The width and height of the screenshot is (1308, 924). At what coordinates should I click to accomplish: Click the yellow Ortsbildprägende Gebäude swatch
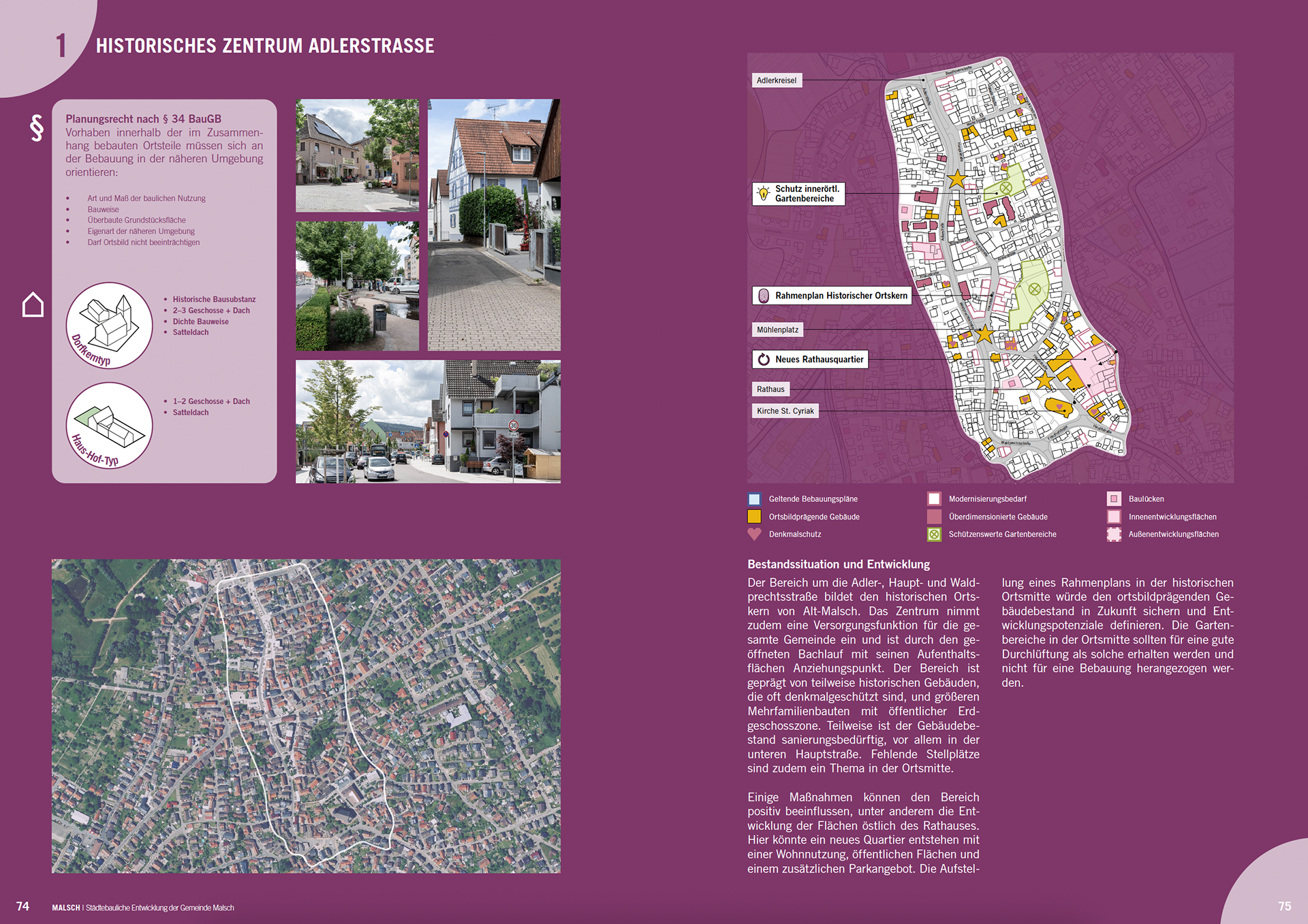pyautogui.click(x=754, y=517)
